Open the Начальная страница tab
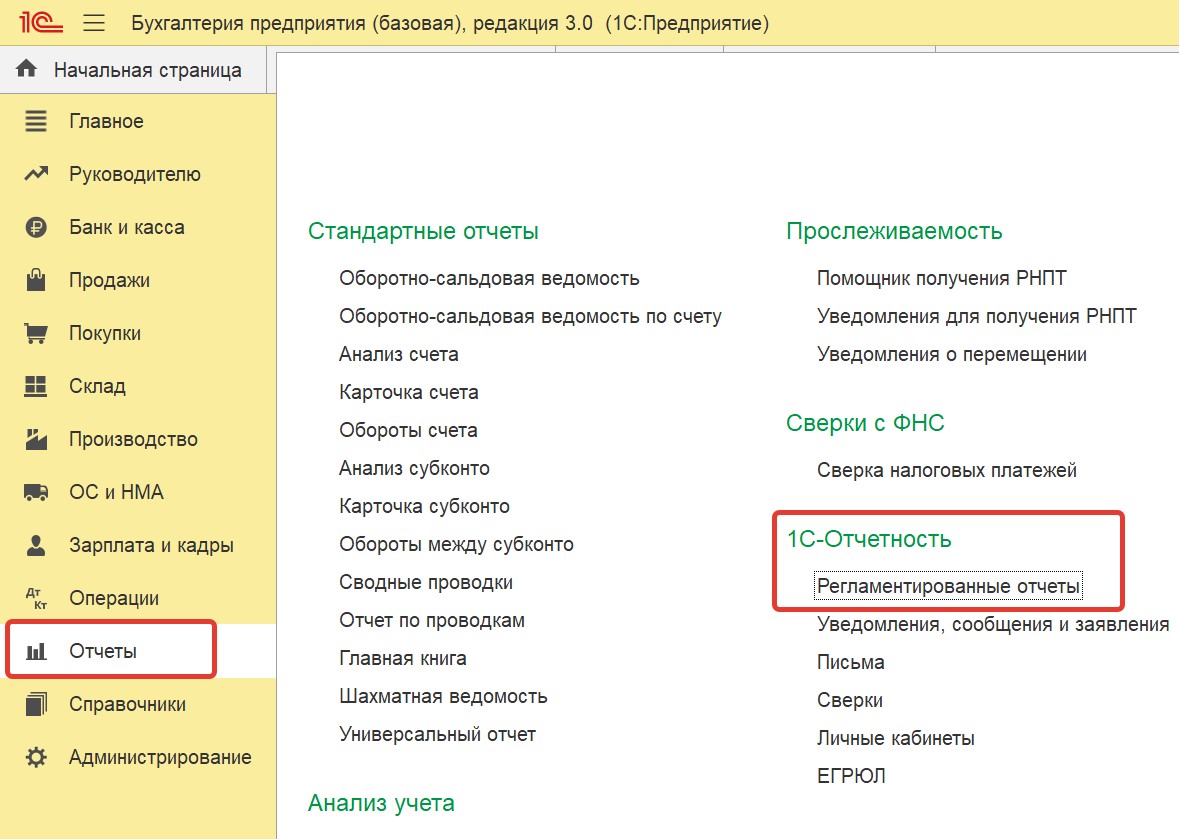 [x=133, y=70]
